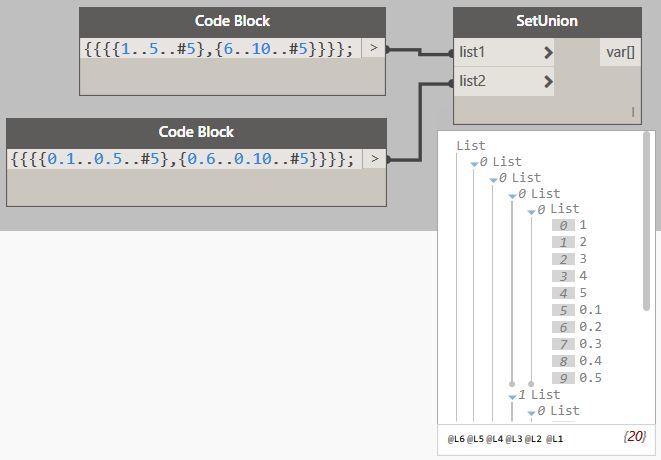Collapse the deepest '0 List' above value 1
This screenshot has width=661, height=460.
click(531, 210)
